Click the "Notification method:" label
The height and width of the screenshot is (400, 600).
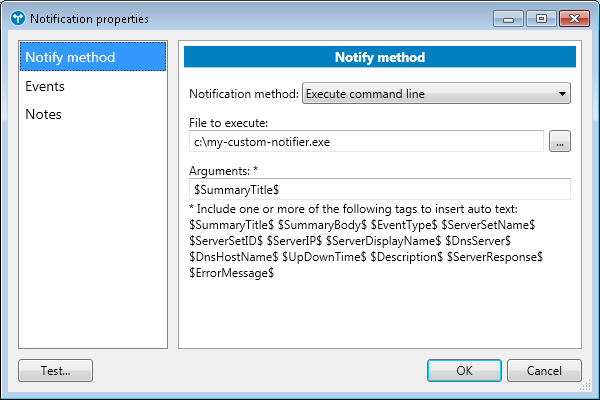[244, 95]
